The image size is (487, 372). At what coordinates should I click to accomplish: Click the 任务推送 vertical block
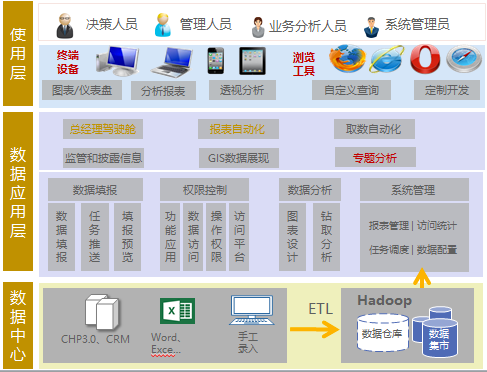95,237
